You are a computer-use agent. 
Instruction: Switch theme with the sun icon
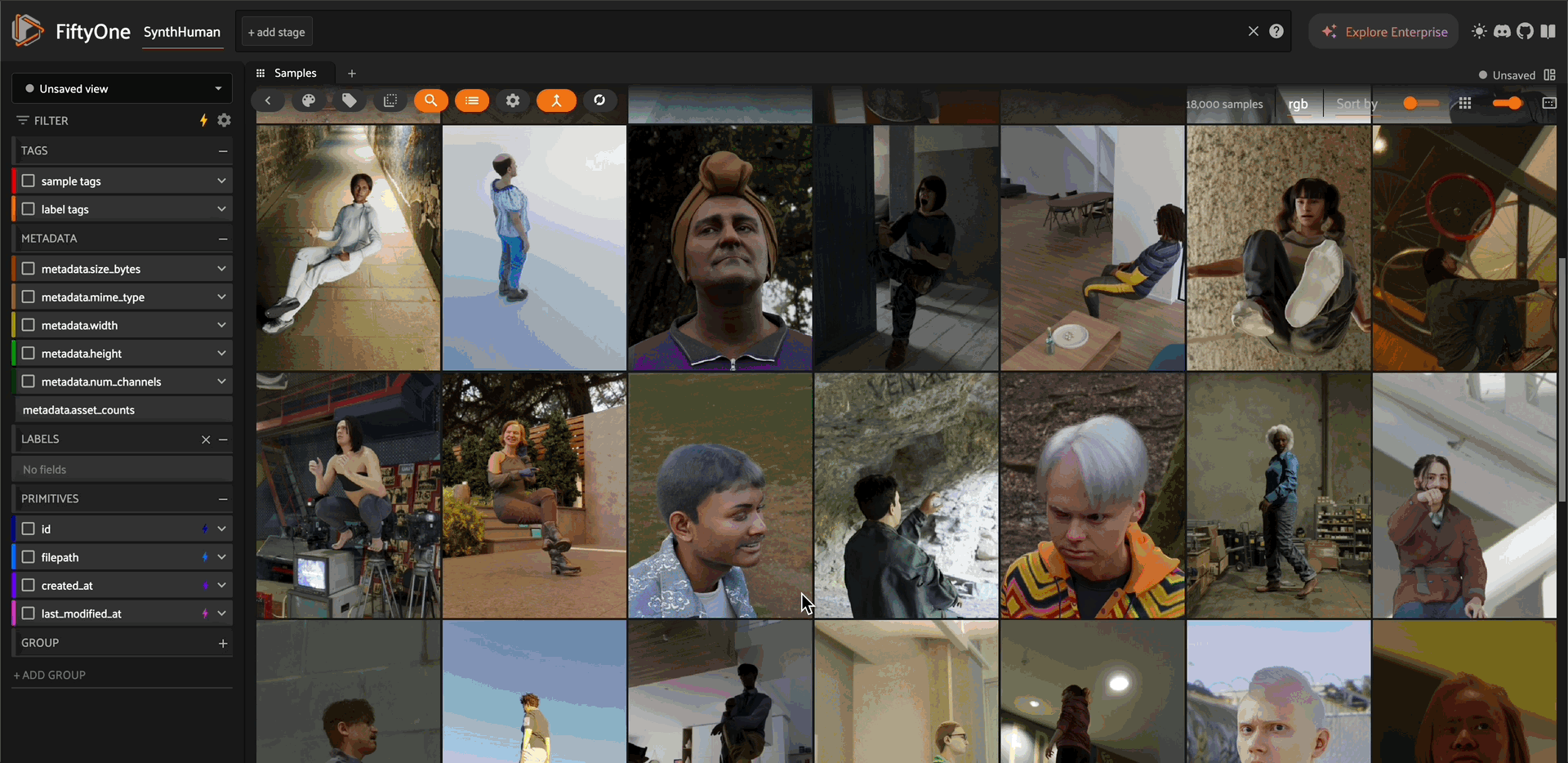pos(1479,32)
